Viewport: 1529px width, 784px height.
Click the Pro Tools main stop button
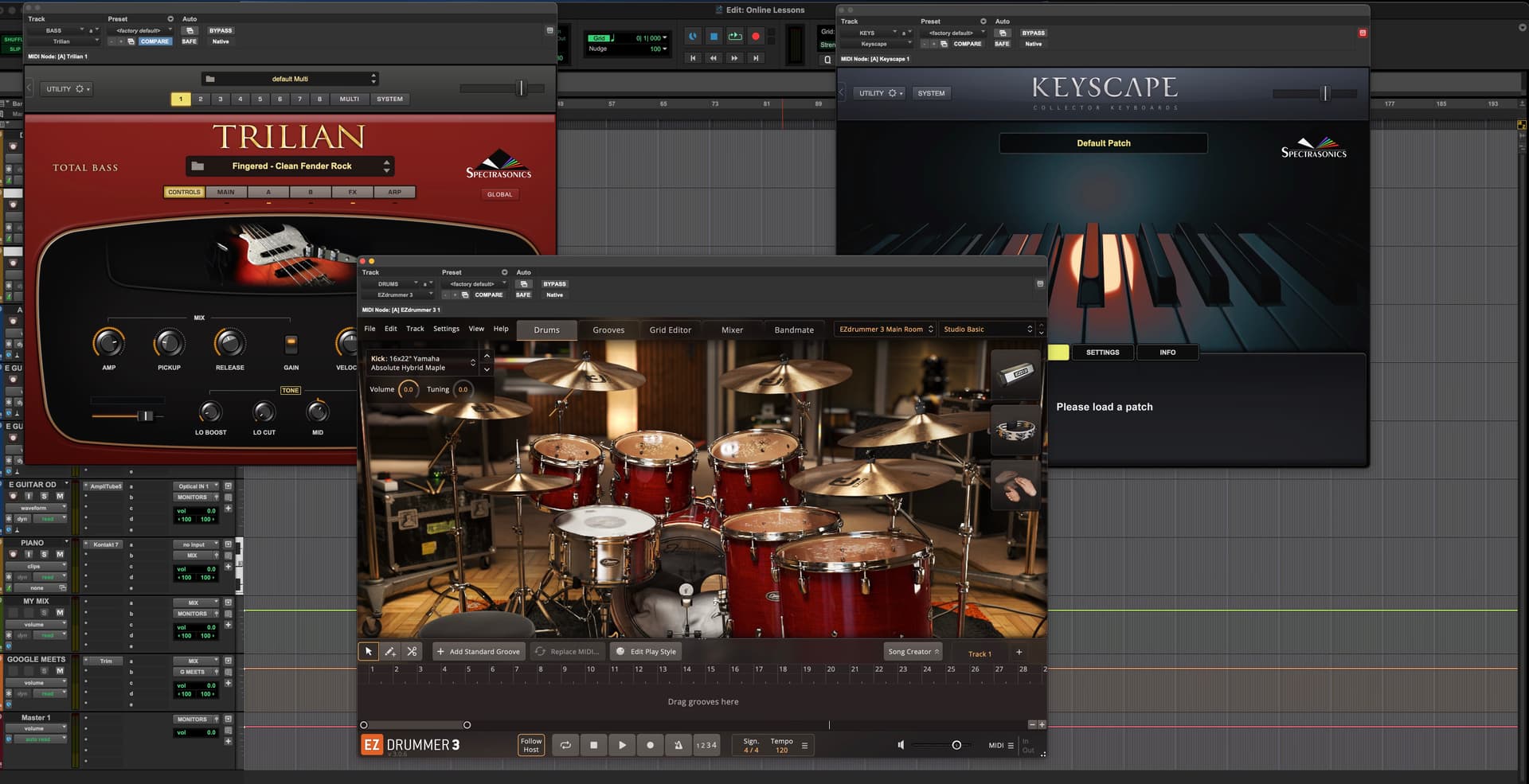click(x=714, y=37)
